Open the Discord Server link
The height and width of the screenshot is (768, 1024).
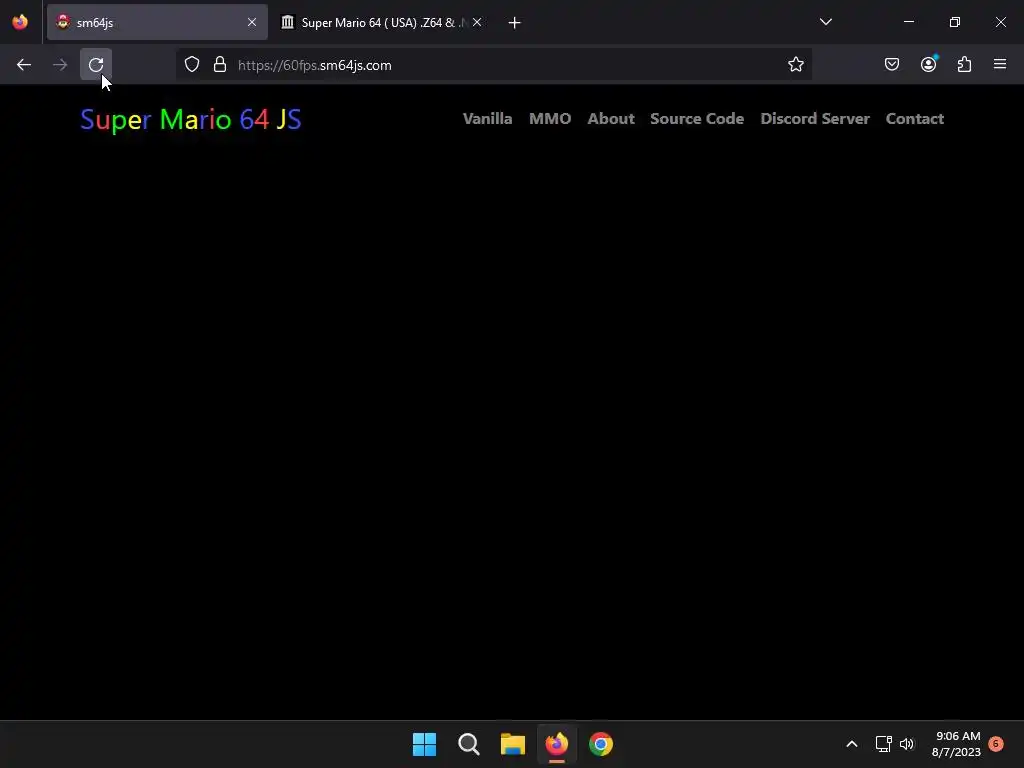pyautogui.click(x=815, y=119)
